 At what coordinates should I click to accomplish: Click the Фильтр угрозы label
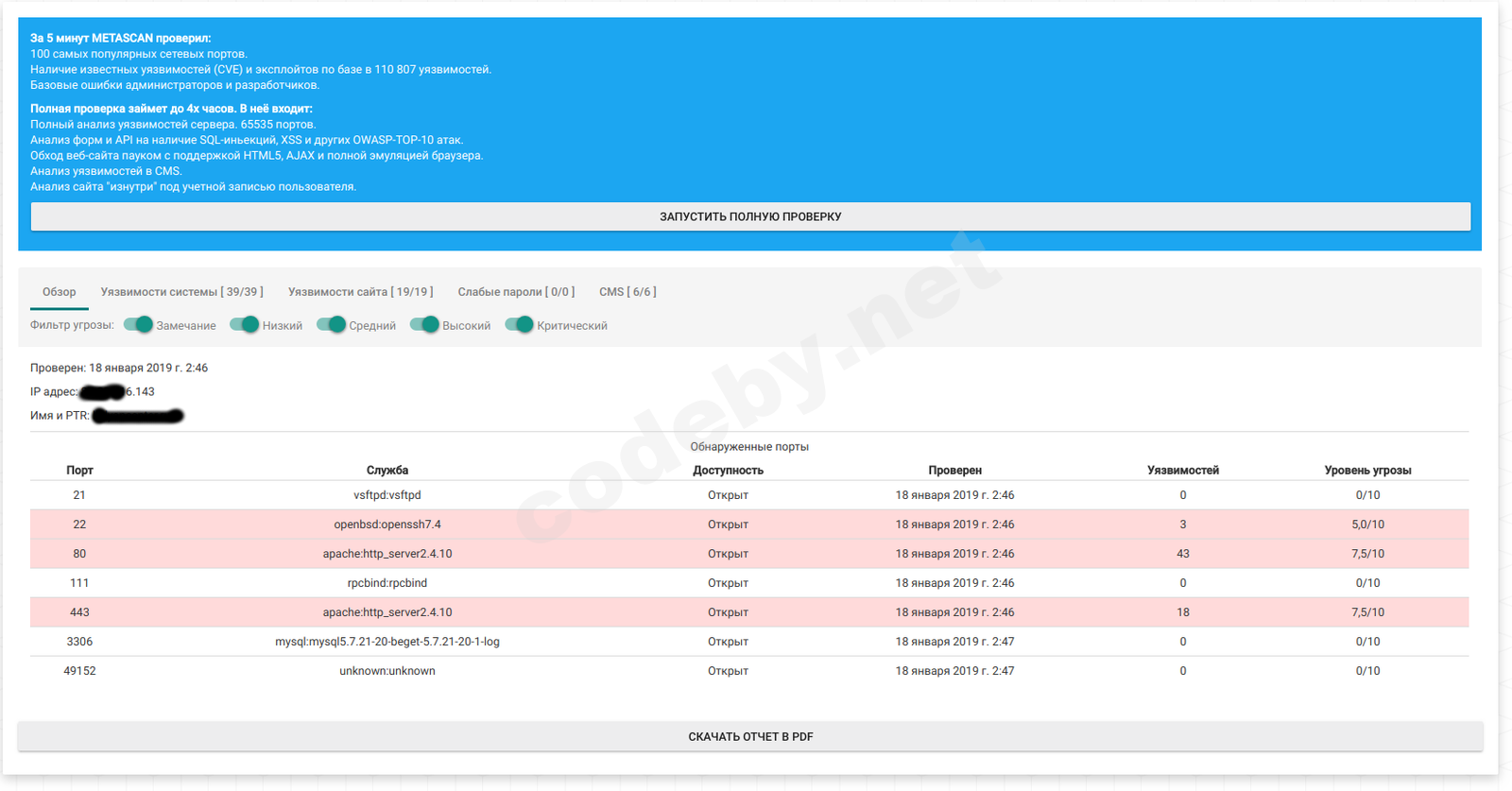pos(72,325)
